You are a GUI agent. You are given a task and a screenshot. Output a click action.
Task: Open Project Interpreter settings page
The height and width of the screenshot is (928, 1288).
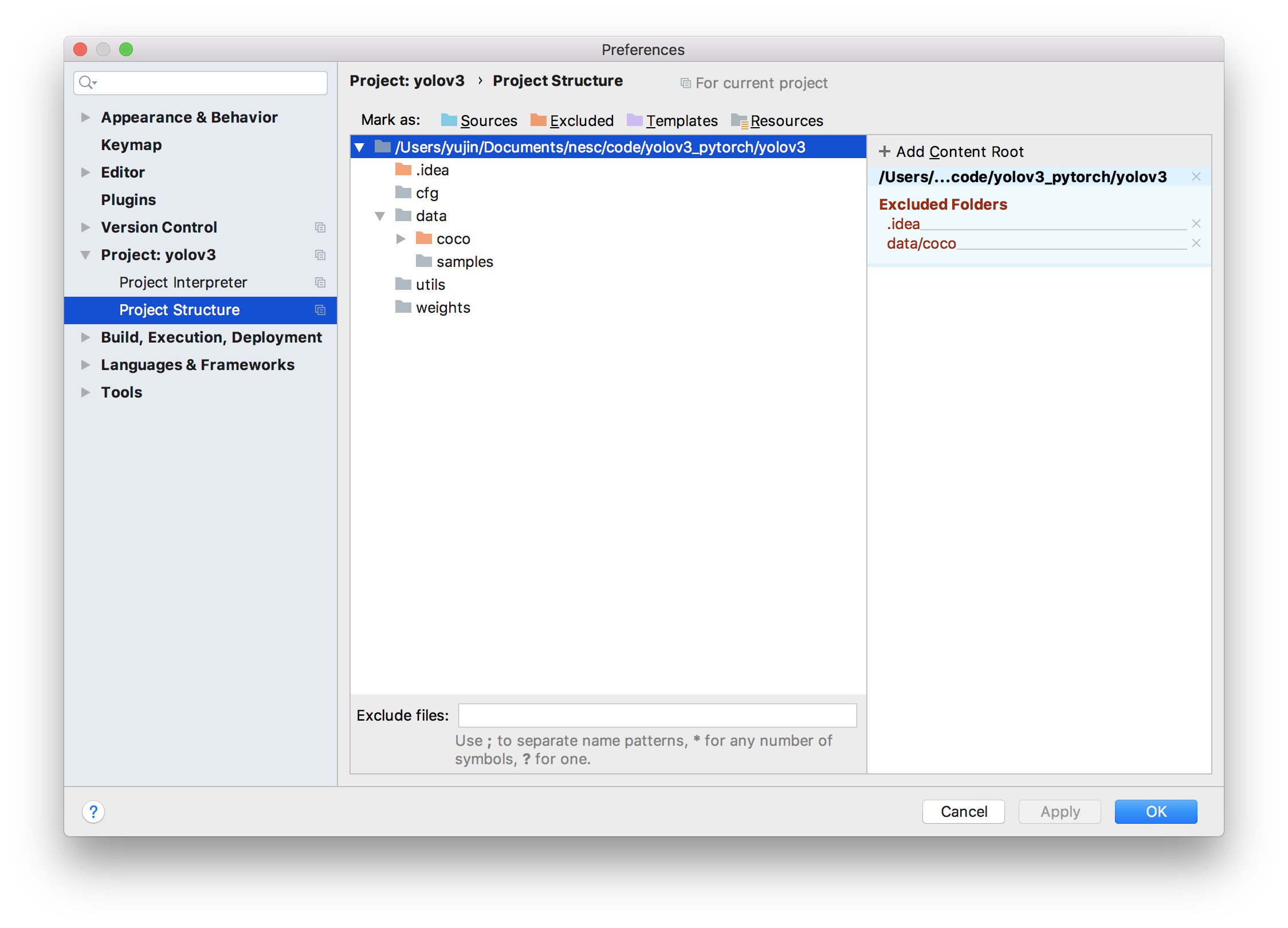pos(183,282)
